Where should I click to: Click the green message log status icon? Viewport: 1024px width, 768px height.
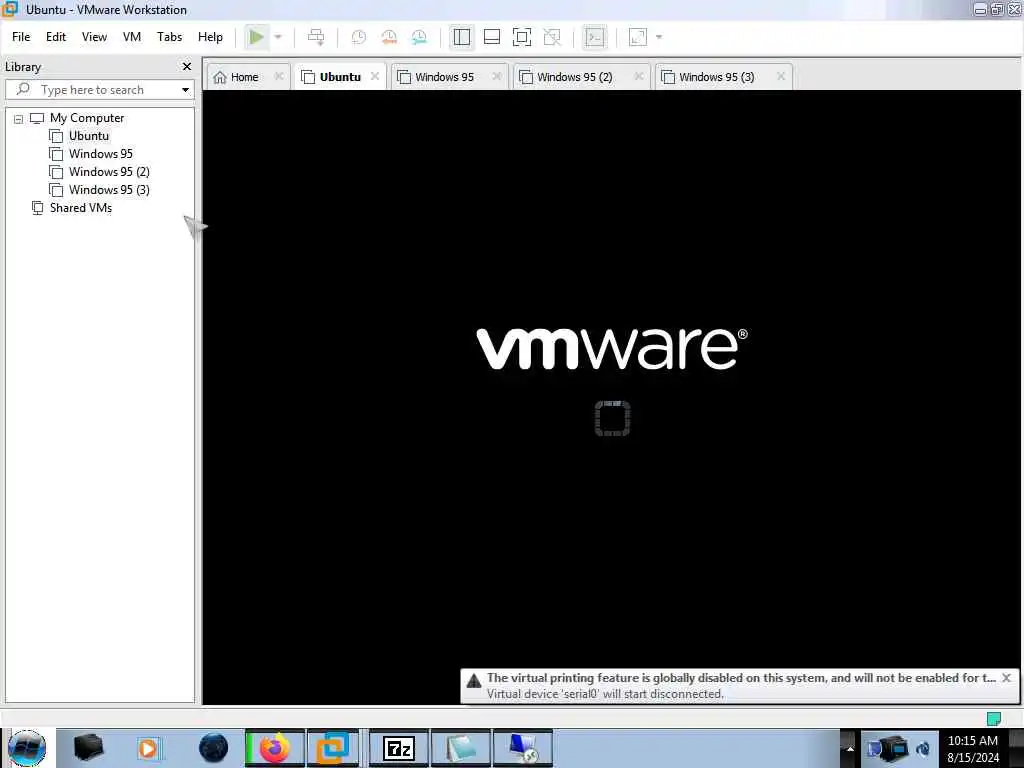coord(993,719)
